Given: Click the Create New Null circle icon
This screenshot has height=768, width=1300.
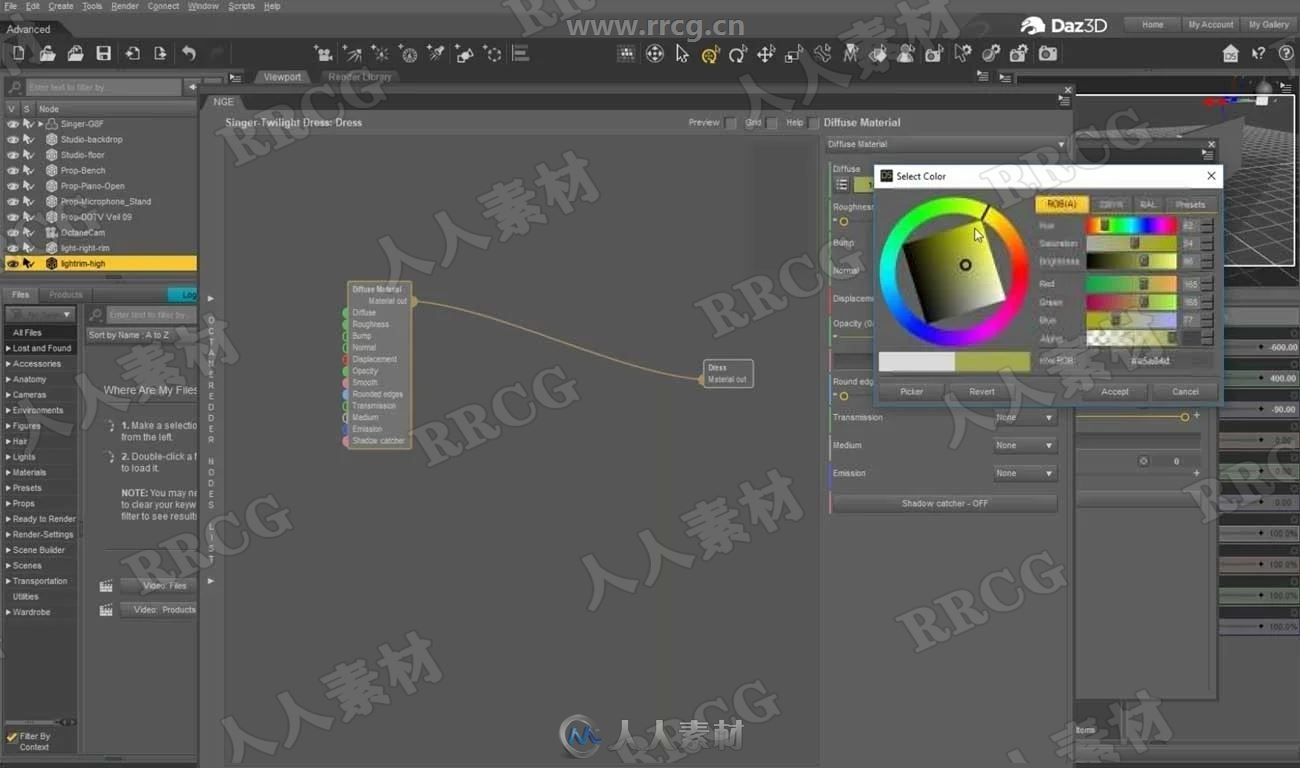Looking at the screenshot, I should (x=493, y=53).
